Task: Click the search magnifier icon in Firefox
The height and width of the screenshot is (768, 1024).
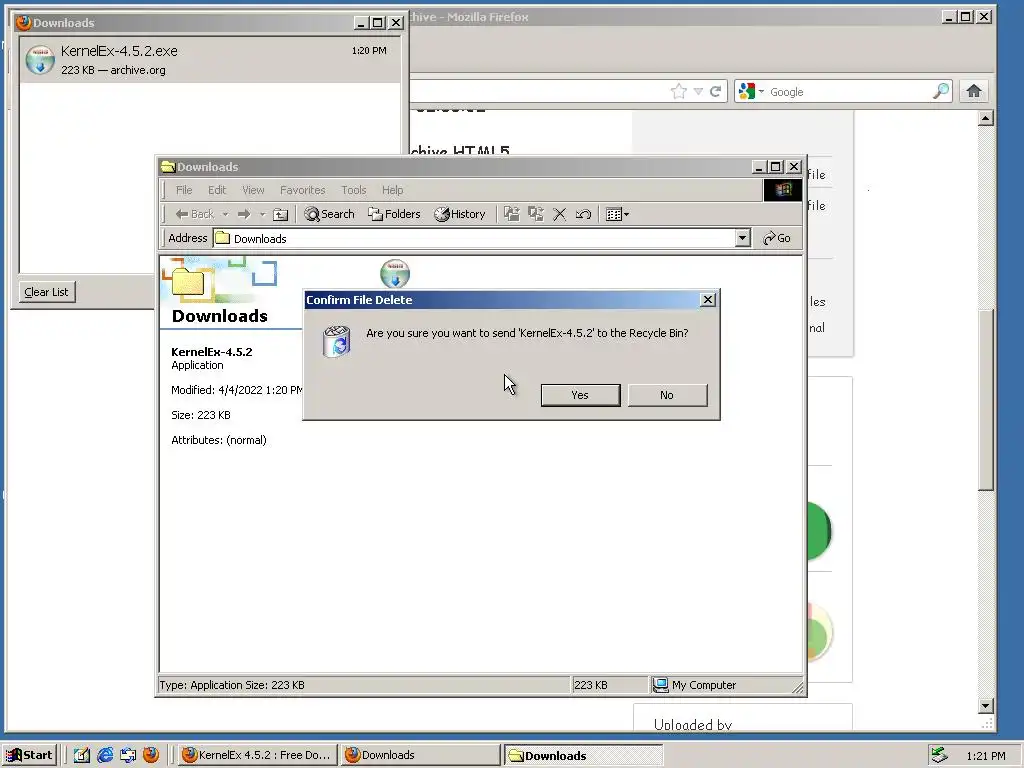Action: coord(941,91)
